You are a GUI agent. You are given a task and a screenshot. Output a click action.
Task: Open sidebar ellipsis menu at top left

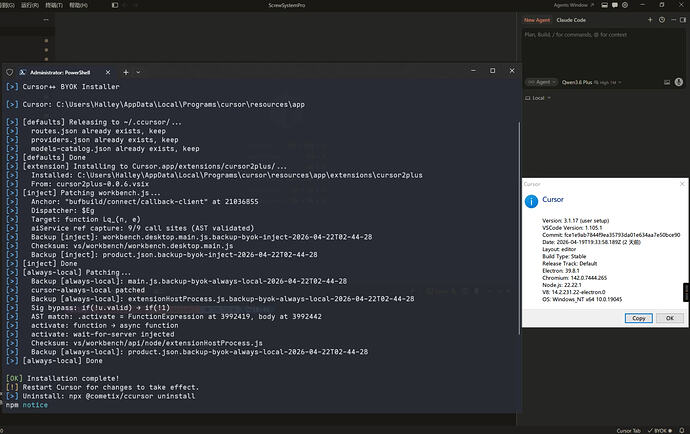pos(46,20)
